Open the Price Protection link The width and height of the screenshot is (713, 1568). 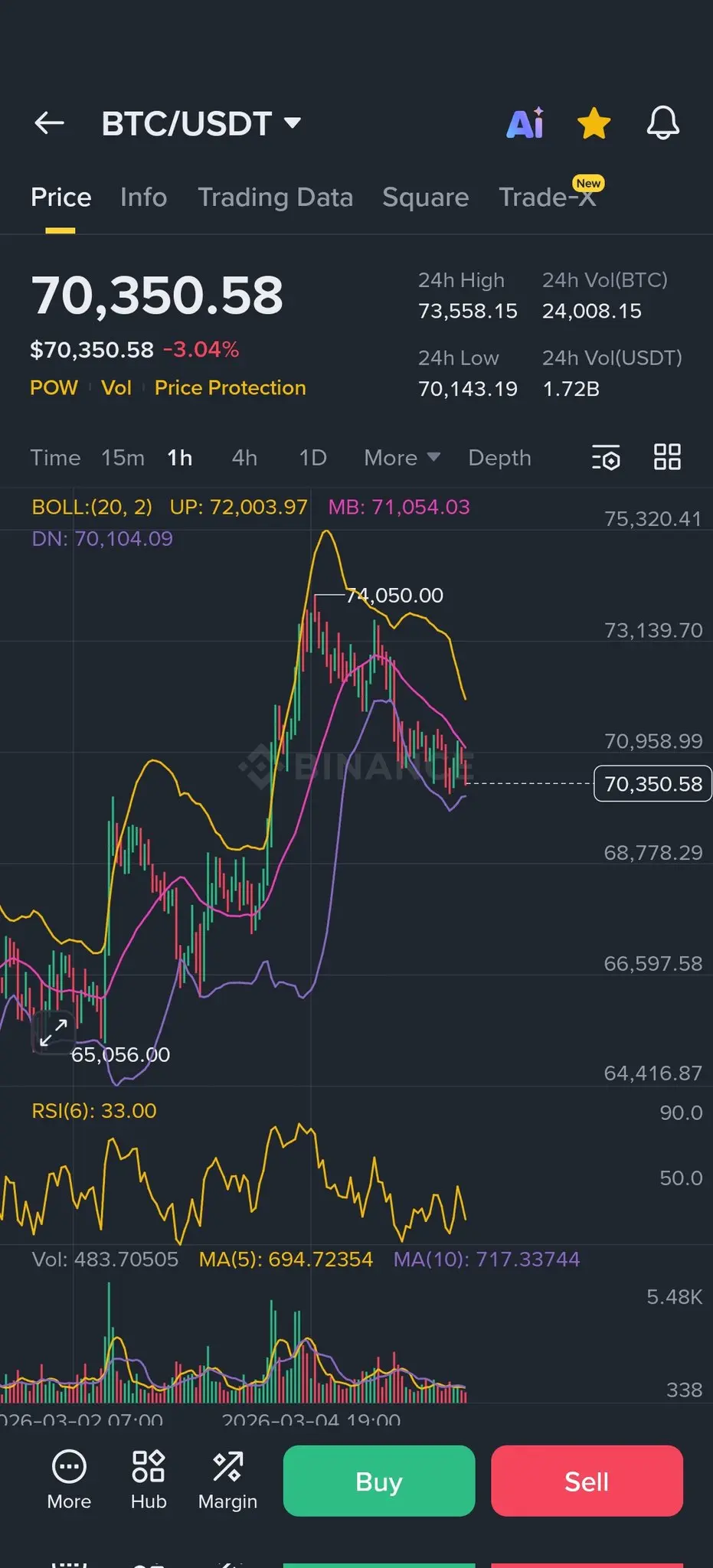point(231,387)
